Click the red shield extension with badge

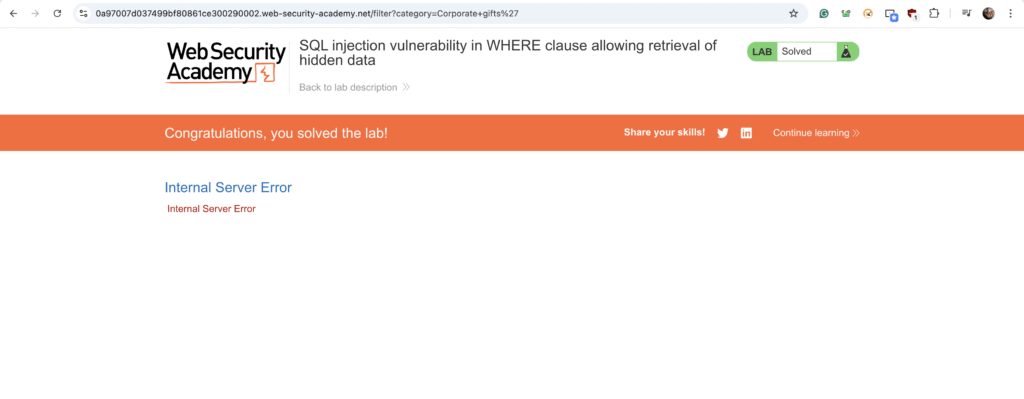pos(912,13)
